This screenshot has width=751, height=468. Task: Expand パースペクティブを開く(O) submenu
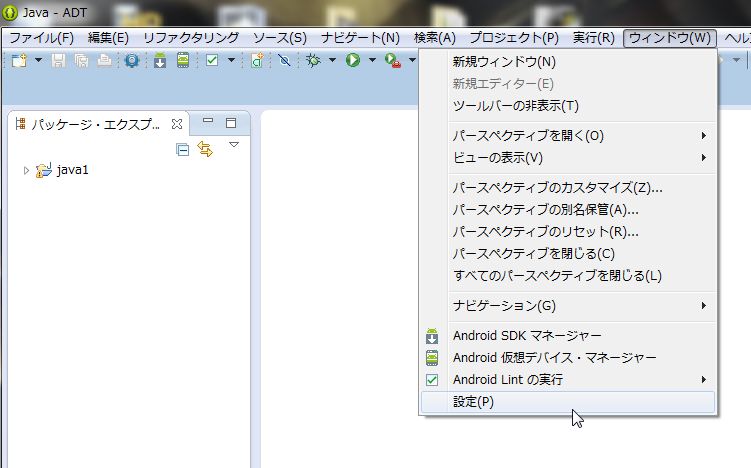569,136
